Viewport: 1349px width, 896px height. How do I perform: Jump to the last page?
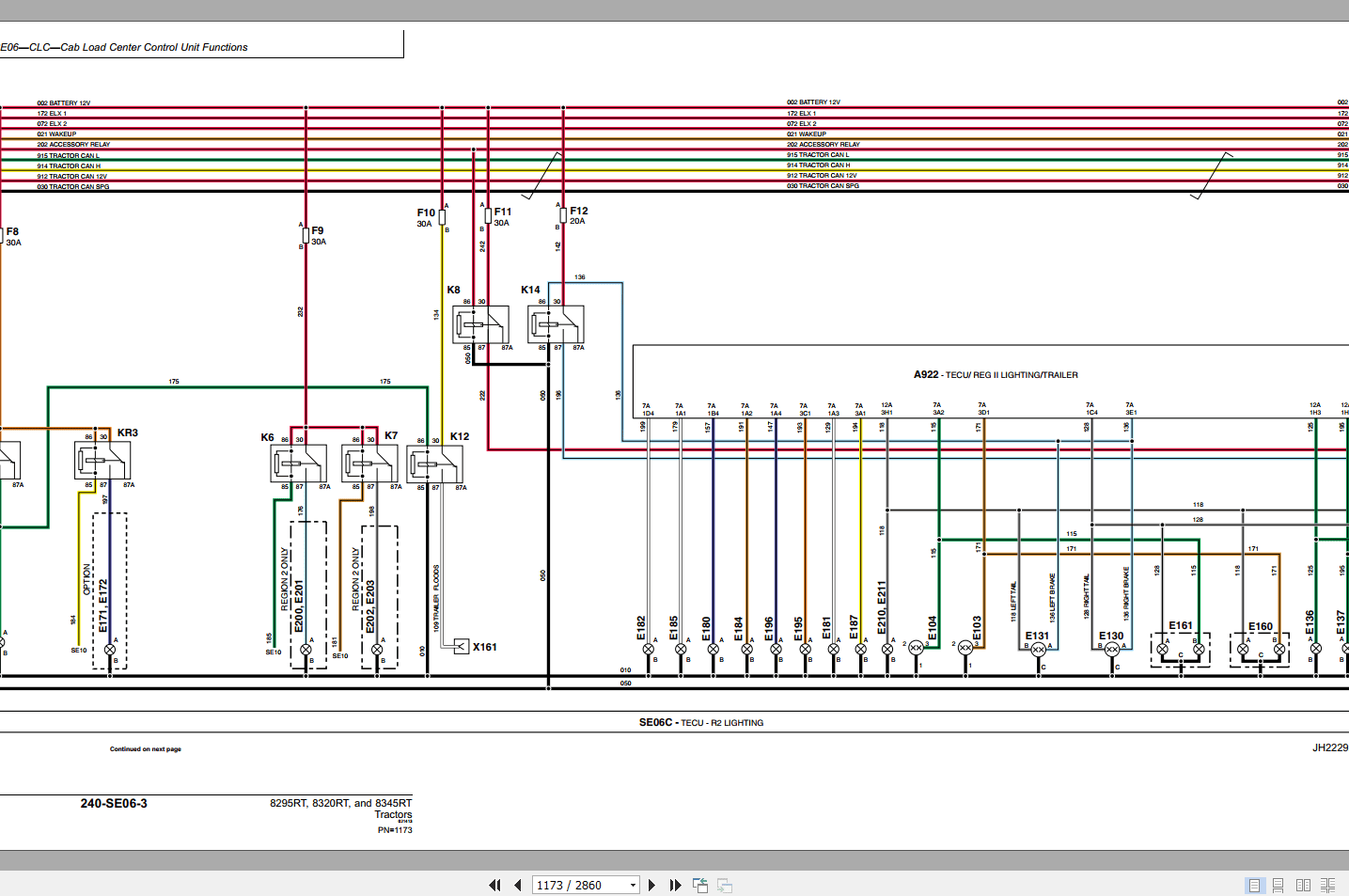click(675, 885)
